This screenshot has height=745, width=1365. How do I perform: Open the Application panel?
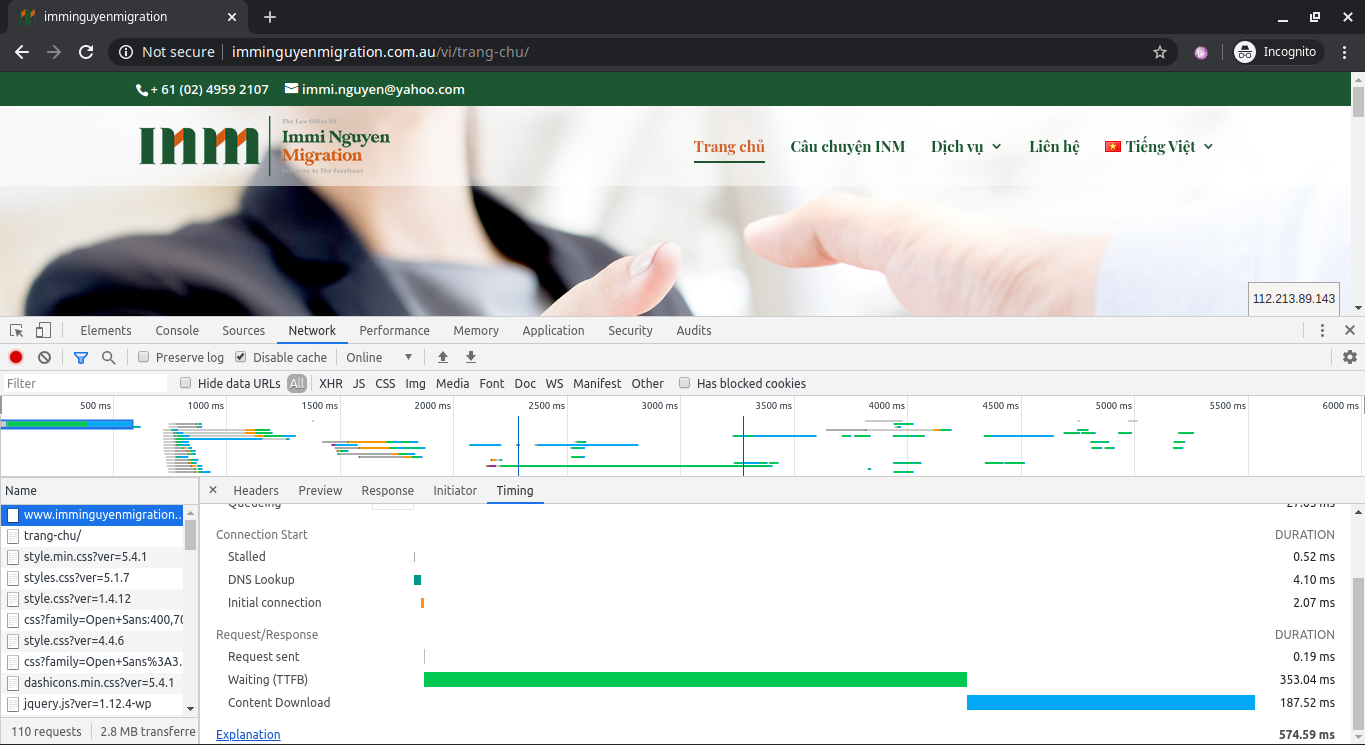point(553,330)
